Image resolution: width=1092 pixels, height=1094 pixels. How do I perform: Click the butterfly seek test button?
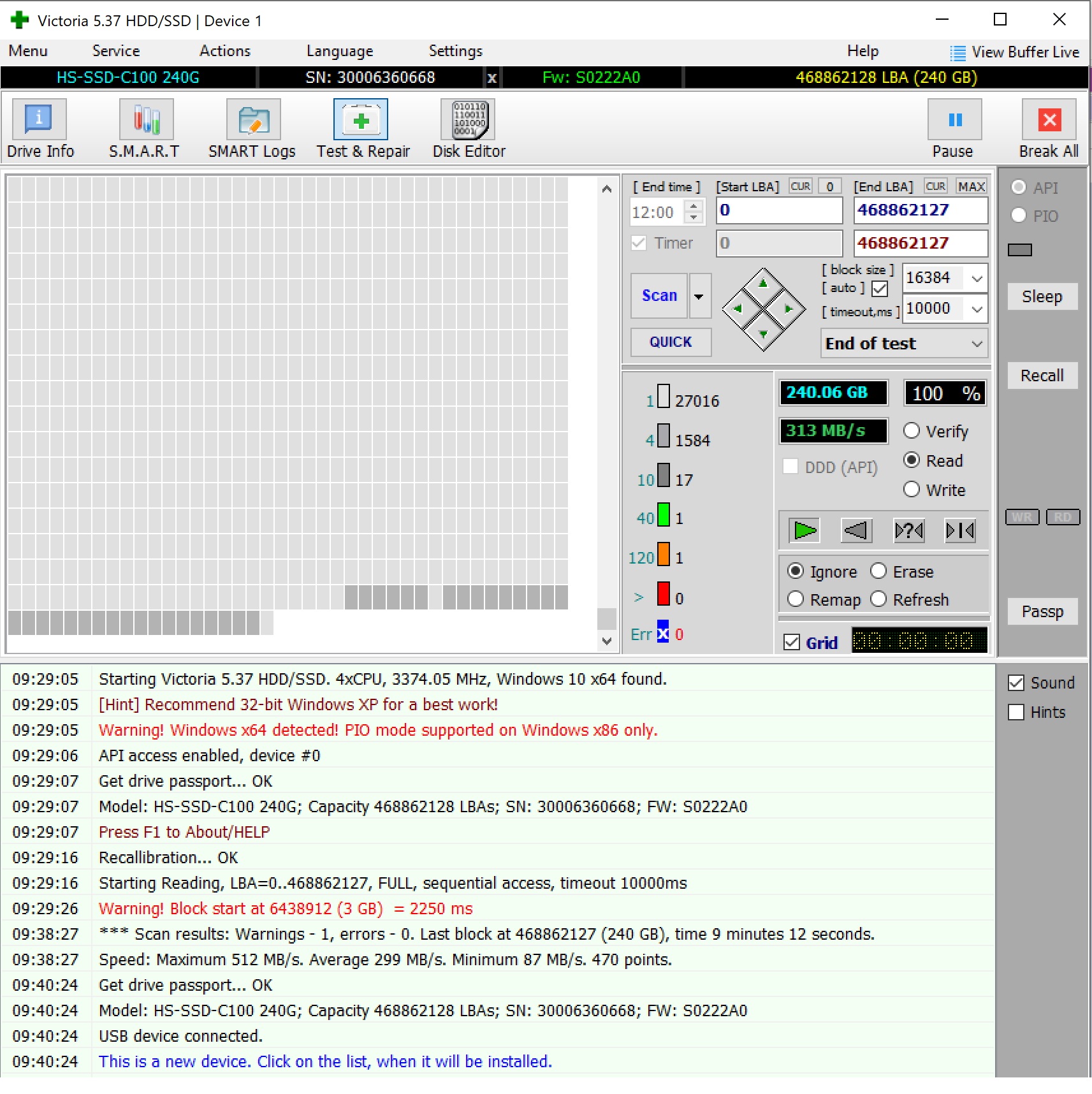click(960, 530)
